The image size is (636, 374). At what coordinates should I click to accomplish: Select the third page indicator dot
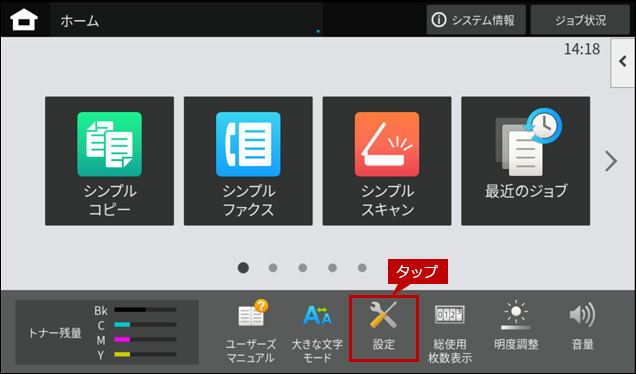(303, 268)
